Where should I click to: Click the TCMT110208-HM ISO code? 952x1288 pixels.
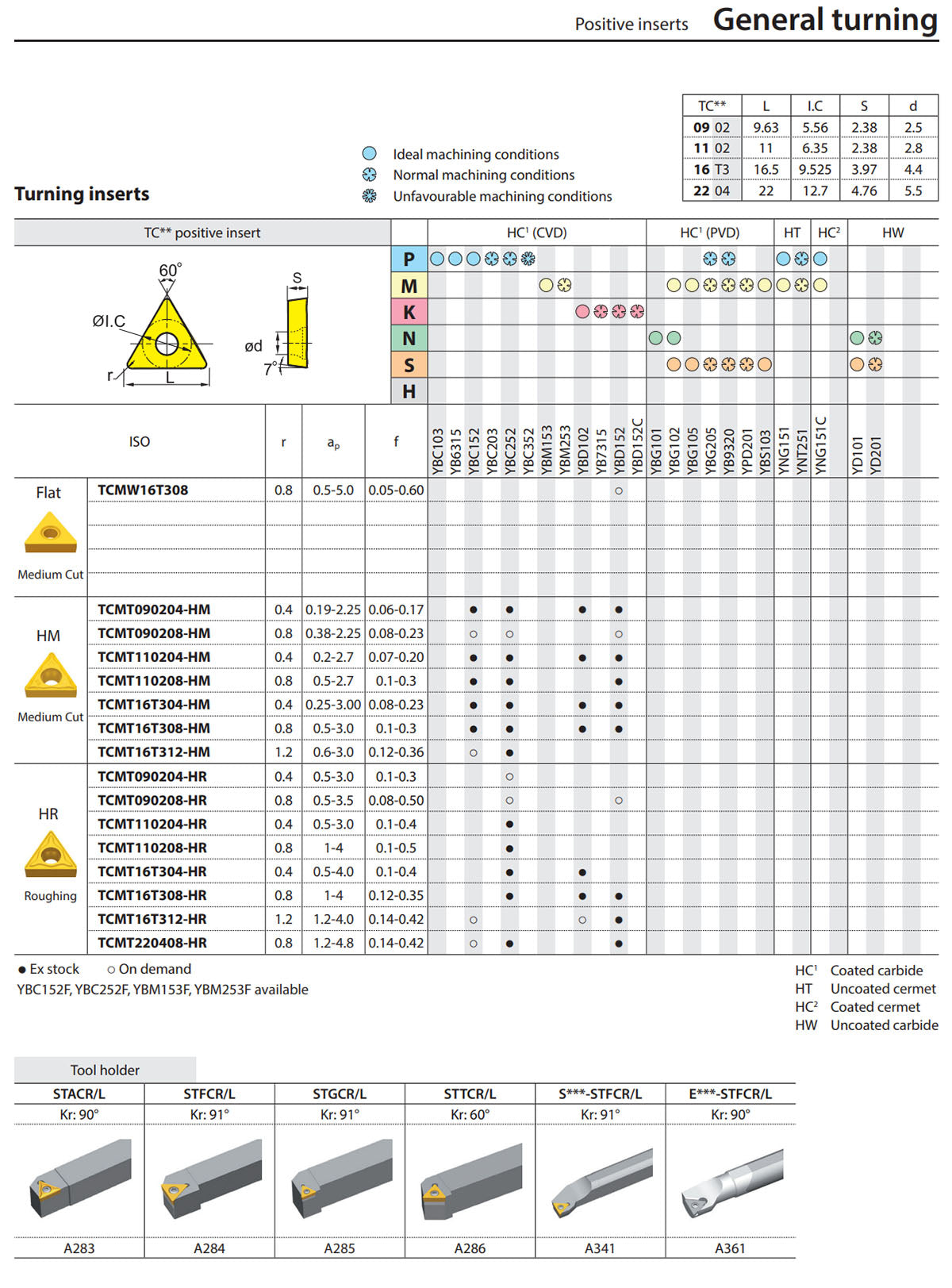(154, 681)
